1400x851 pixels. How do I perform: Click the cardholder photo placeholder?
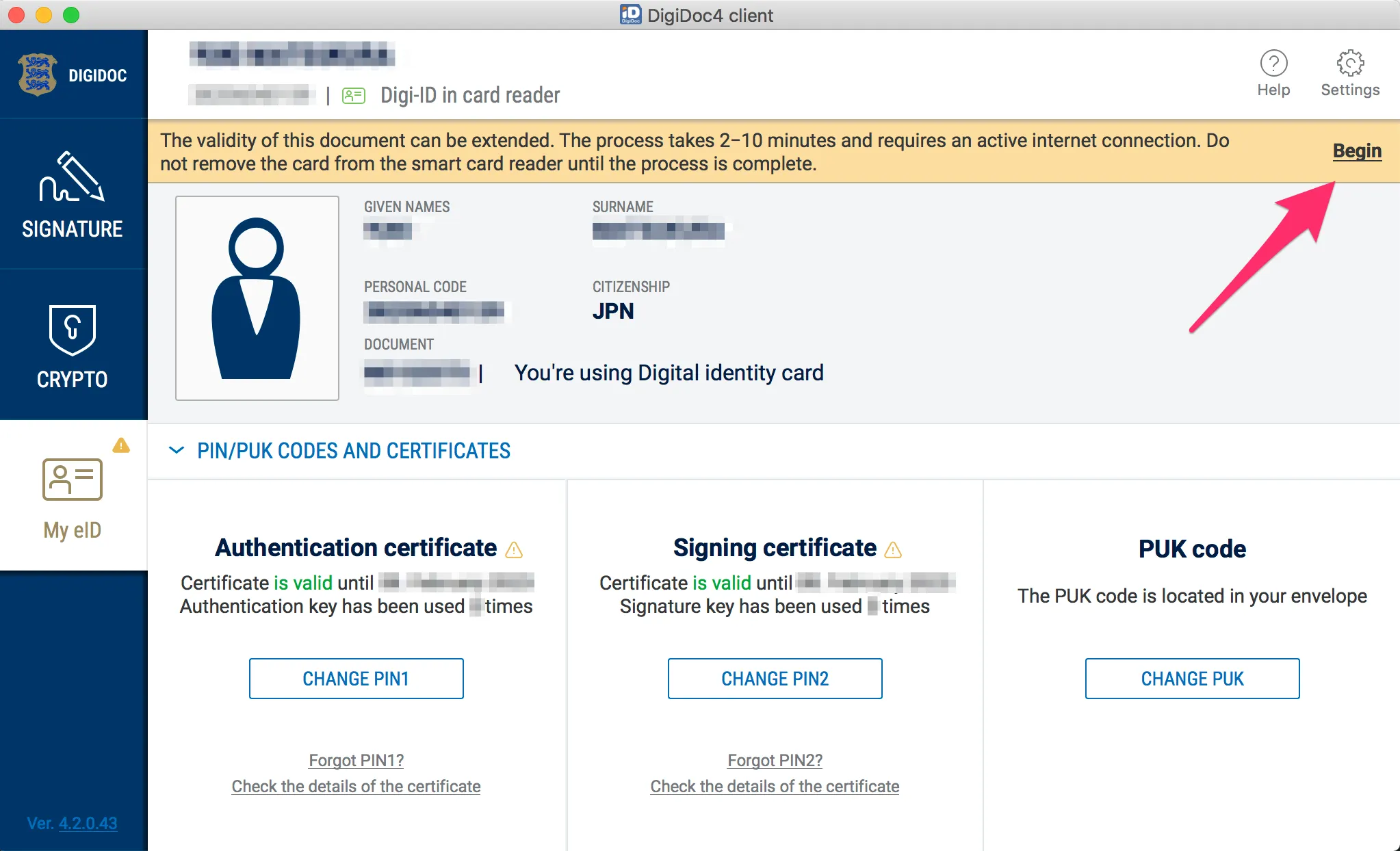coord(257,298)
